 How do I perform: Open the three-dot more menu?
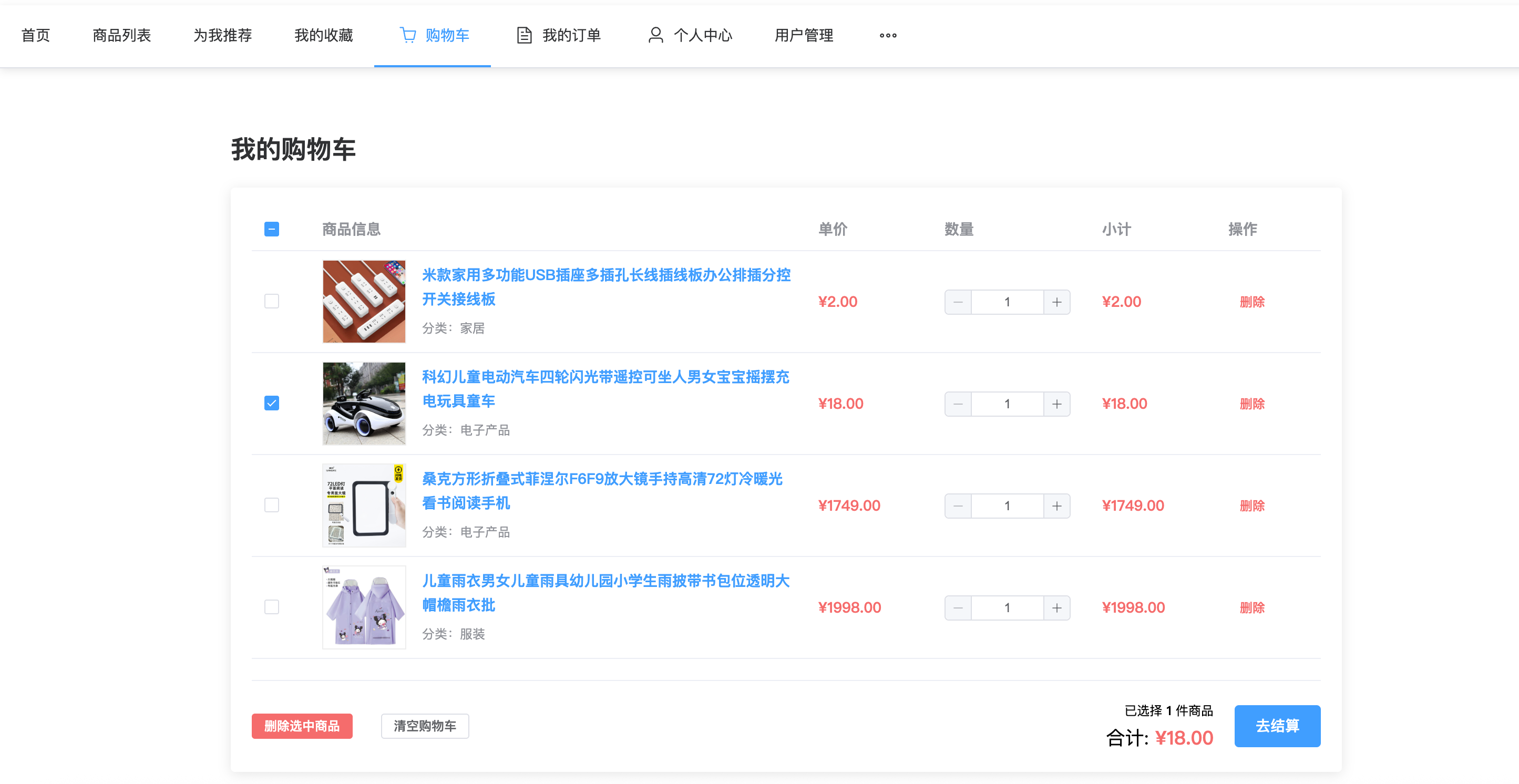887,35
